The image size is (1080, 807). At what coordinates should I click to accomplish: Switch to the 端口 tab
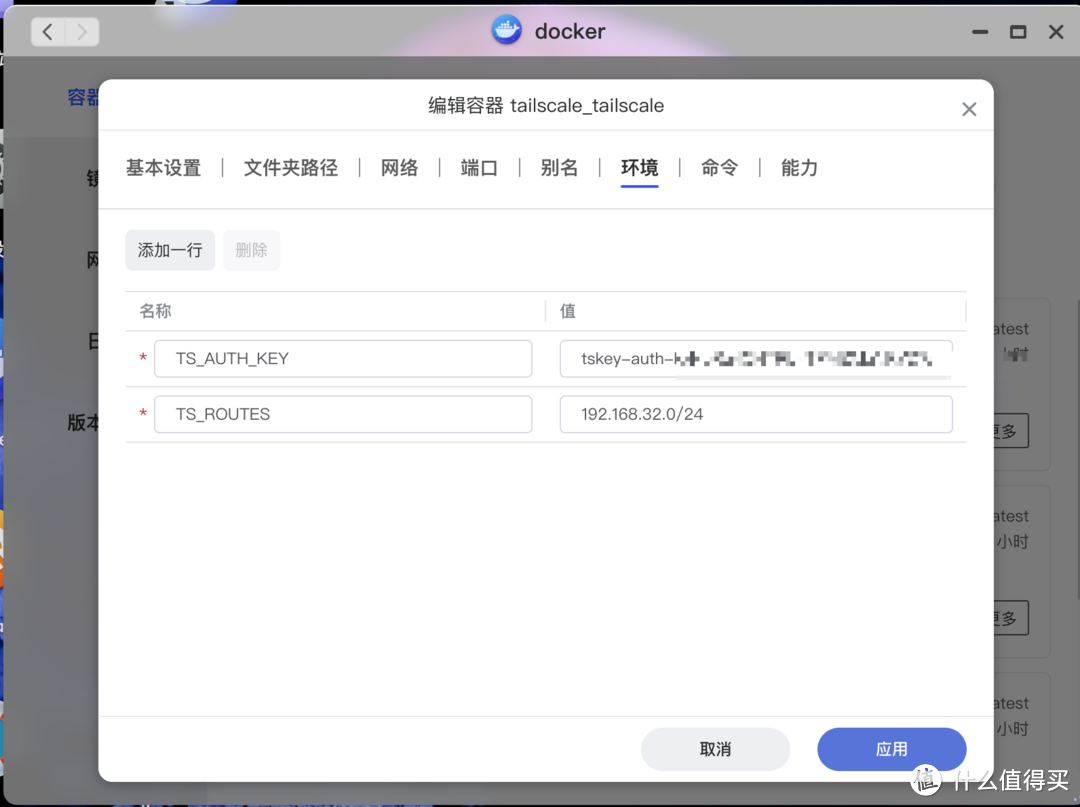pos(479,167)
